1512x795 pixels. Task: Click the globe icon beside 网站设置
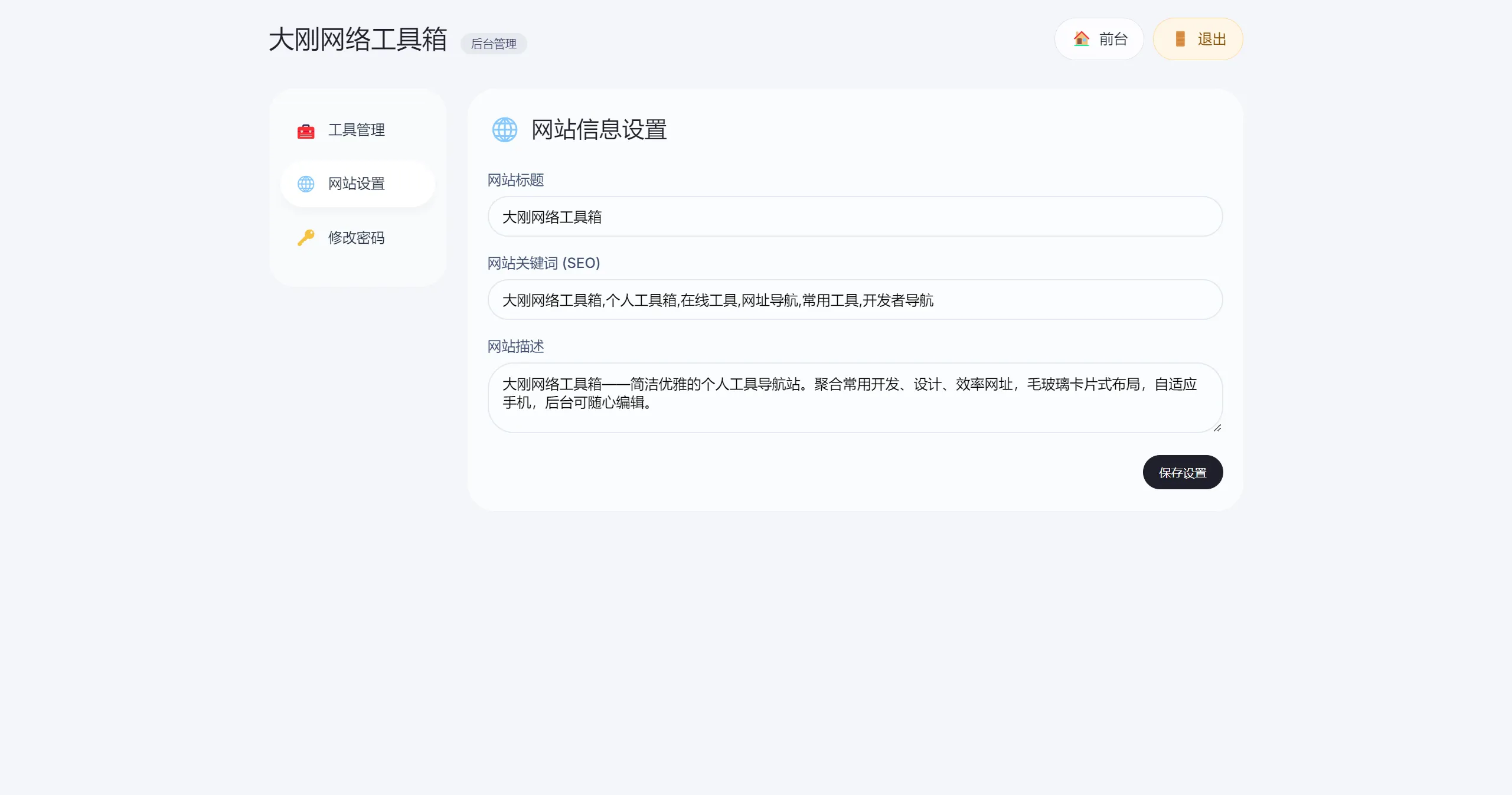pyautogui.click(x=306, y=184)
